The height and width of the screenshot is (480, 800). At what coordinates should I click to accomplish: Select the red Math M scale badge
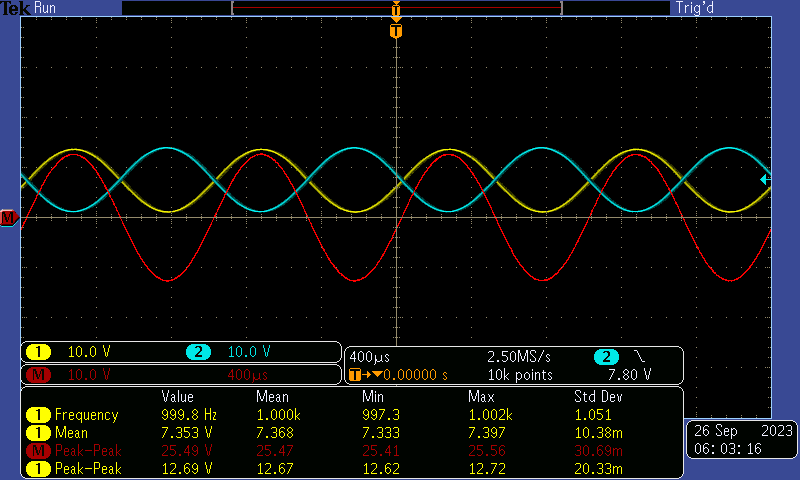pyautogui.click(x=38, y=375)
